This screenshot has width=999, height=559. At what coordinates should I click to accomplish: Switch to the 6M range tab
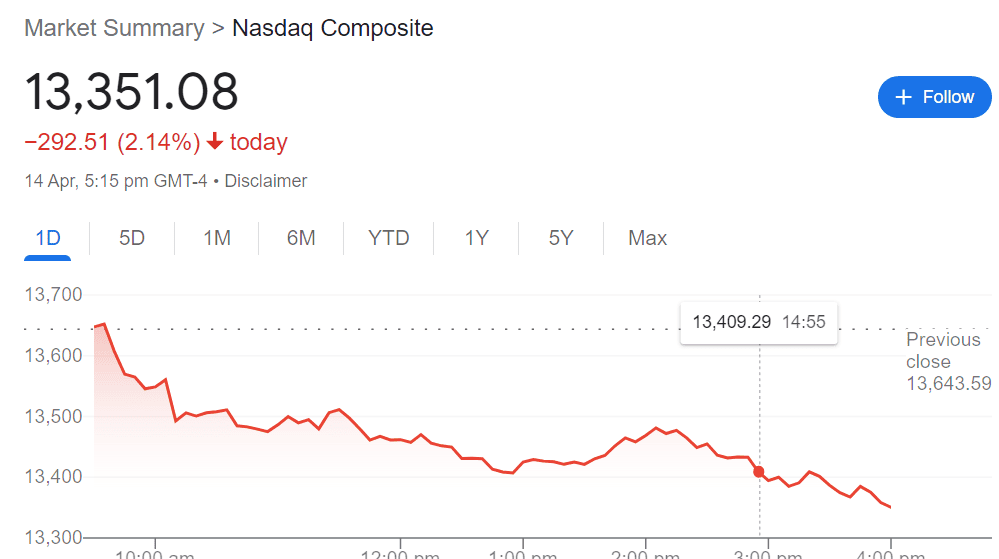coord(301,238)
